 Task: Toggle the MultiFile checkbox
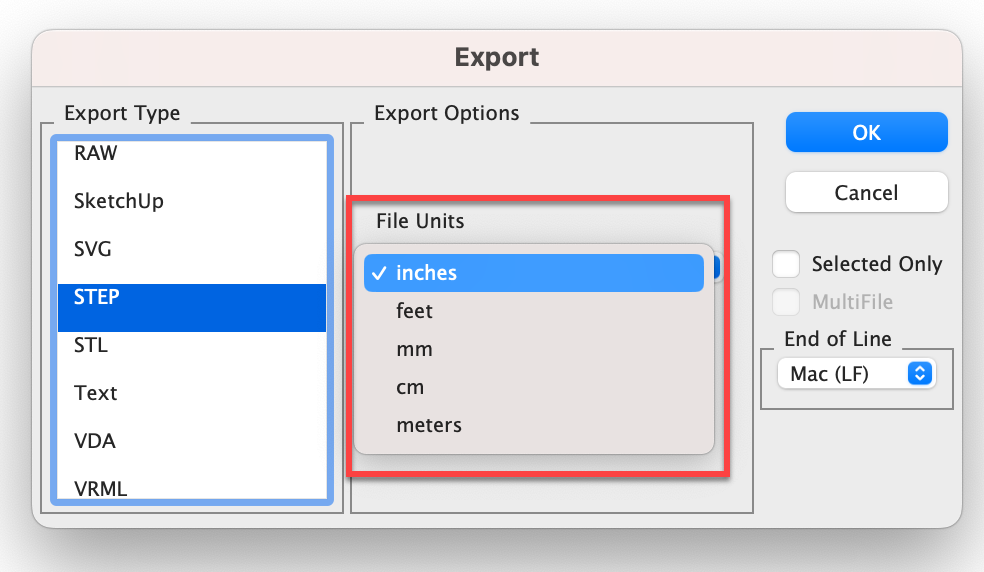tap(786, 302)
